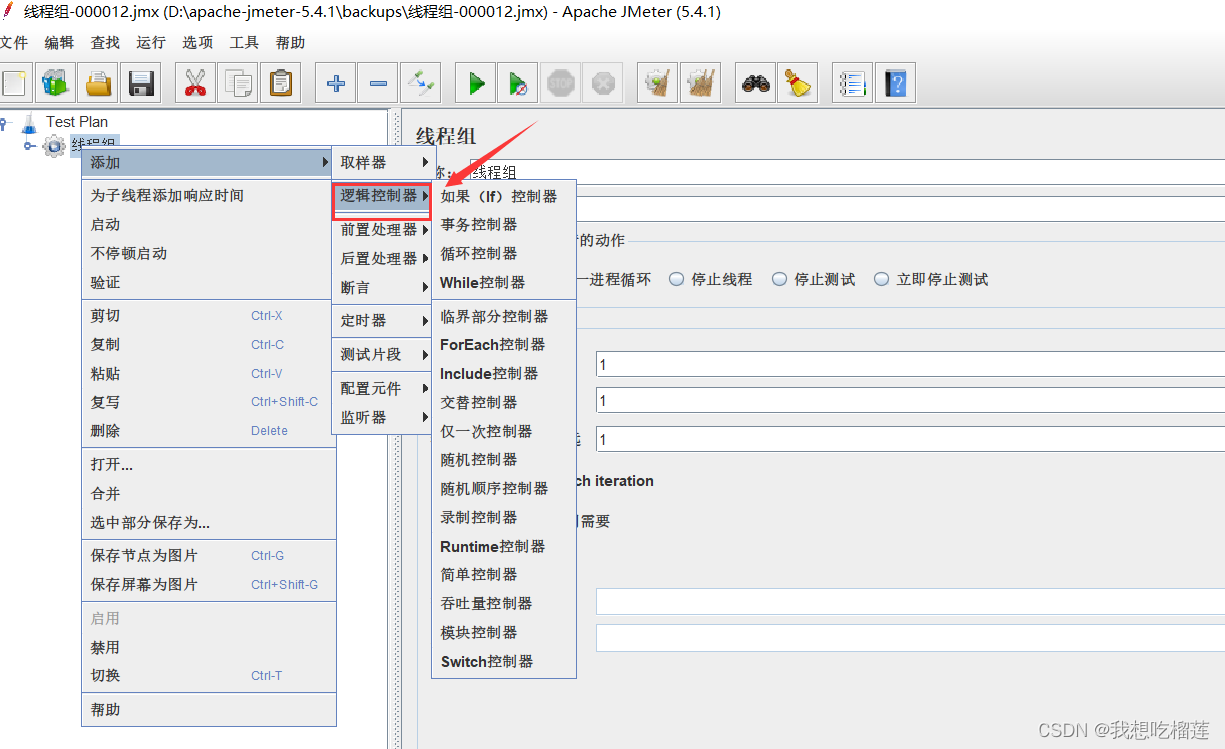Screen dimensions: 1225x749
Task: Click the Copy toolbar icon
Action: (238, 83)
